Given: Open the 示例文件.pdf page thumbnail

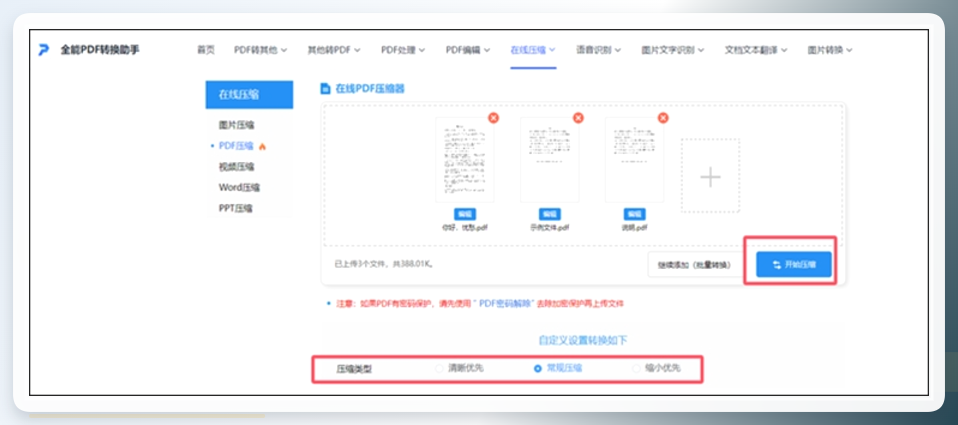Looking at the screenshot, I should (550, 160).
